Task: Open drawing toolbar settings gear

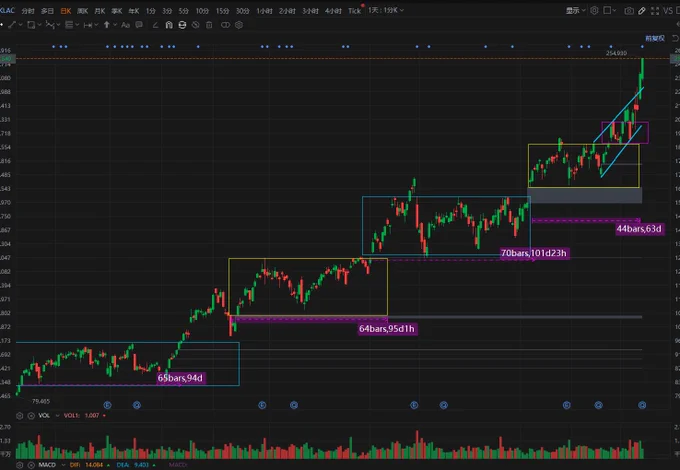Action: [239, 25]
